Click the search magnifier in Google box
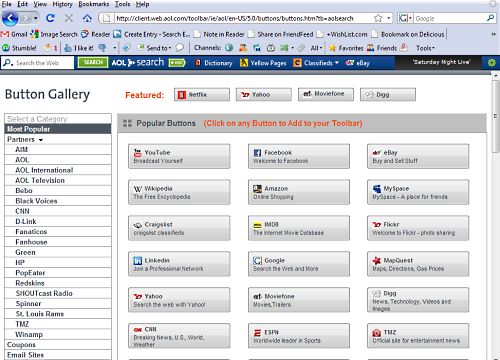500x360 pixels. click(x=490, y=18)
